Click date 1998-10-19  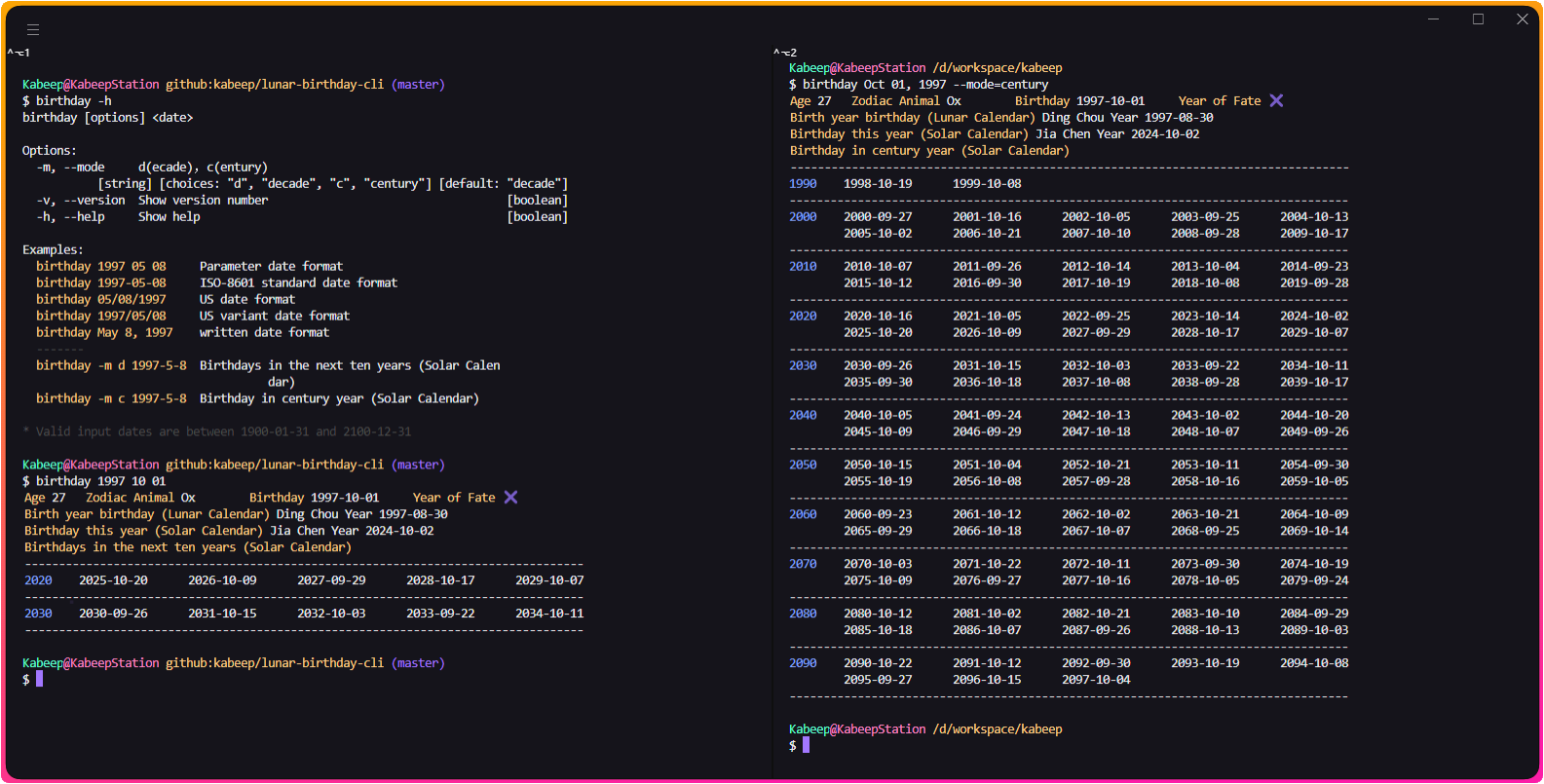[878, 184]
